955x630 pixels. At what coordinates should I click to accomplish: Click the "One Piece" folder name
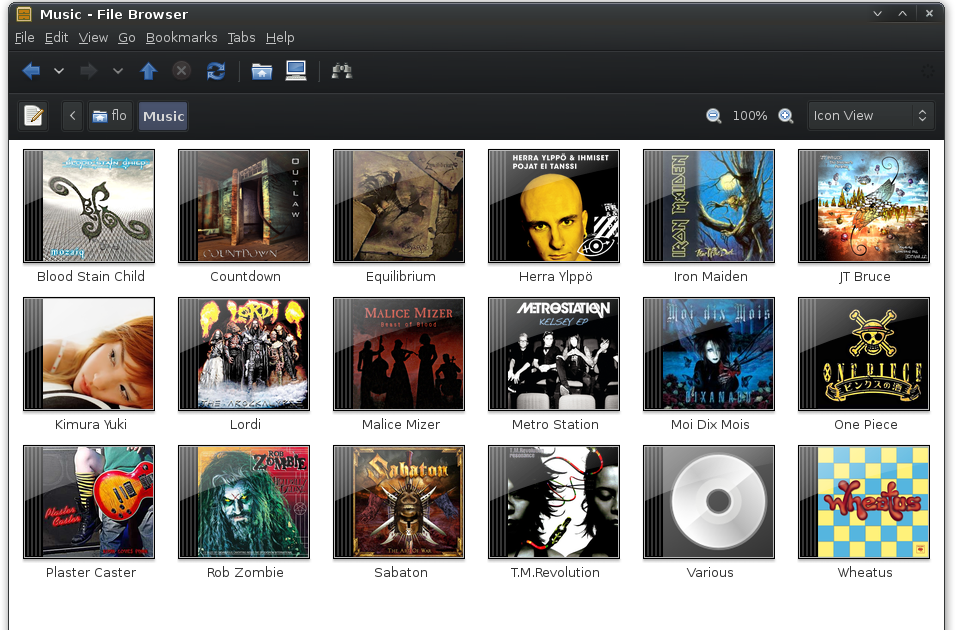click(x=865, y=425)
